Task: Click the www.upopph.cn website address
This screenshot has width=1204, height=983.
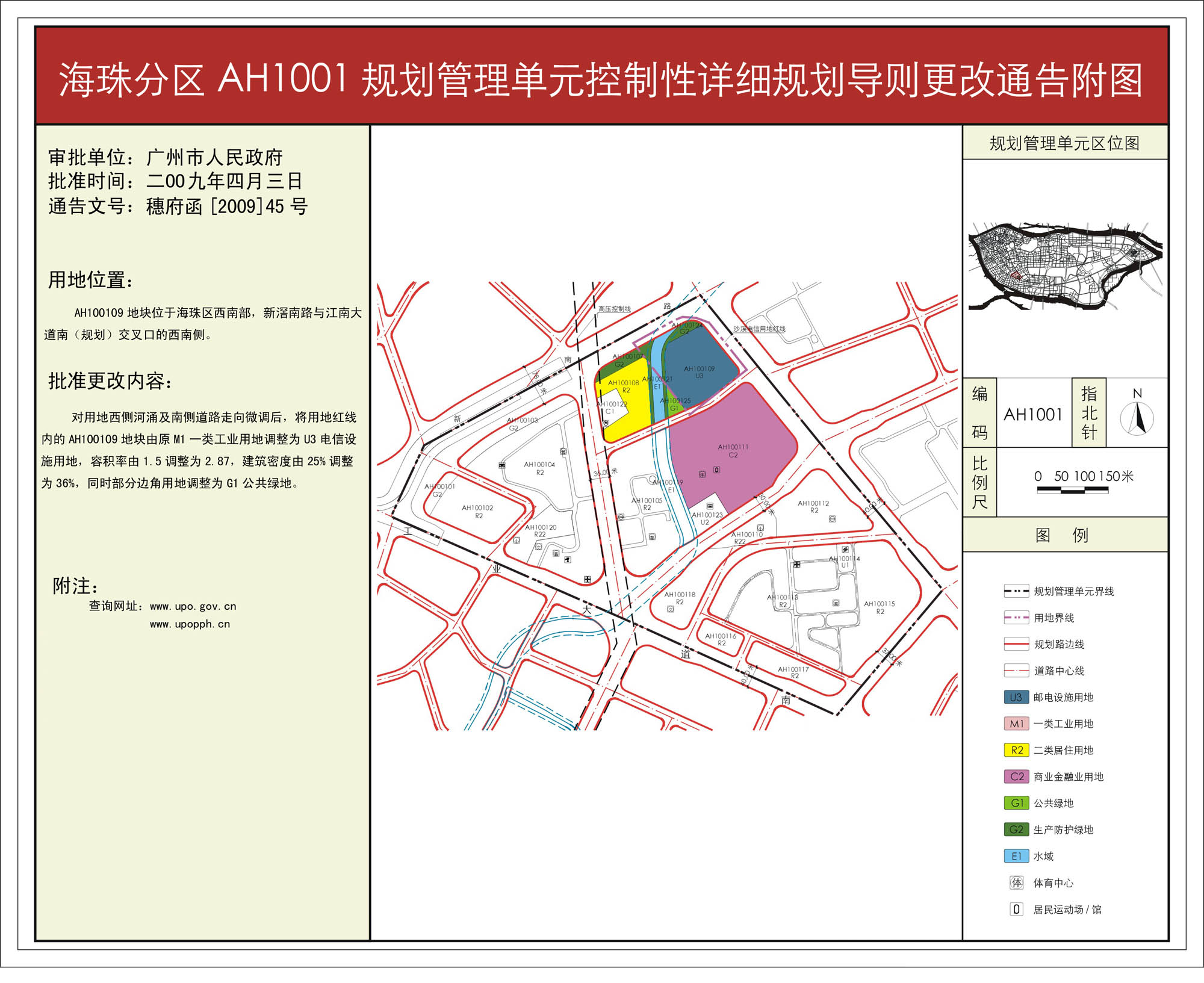Action: coord(190,624)
